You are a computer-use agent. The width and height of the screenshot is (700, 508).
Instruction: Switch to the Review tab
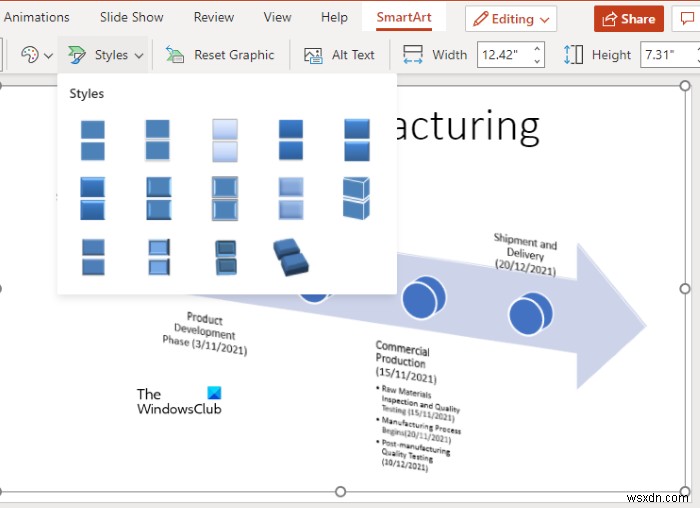click(213, 17)
